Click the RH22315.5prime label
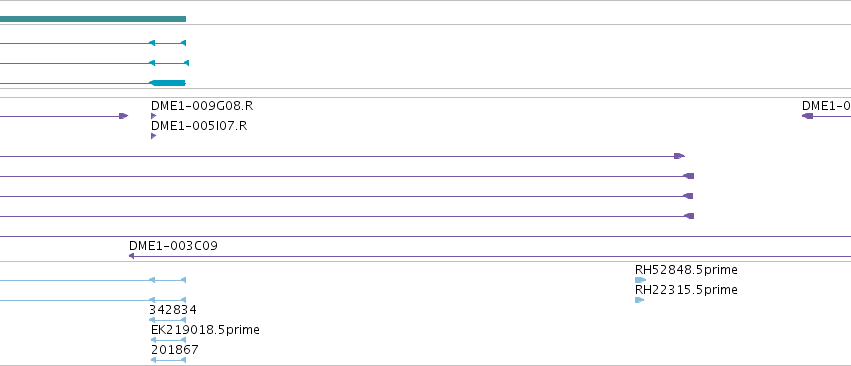Image resolution: width=851 pixels, height=366 pixels. pyautogui.click(x=686, y=290)
